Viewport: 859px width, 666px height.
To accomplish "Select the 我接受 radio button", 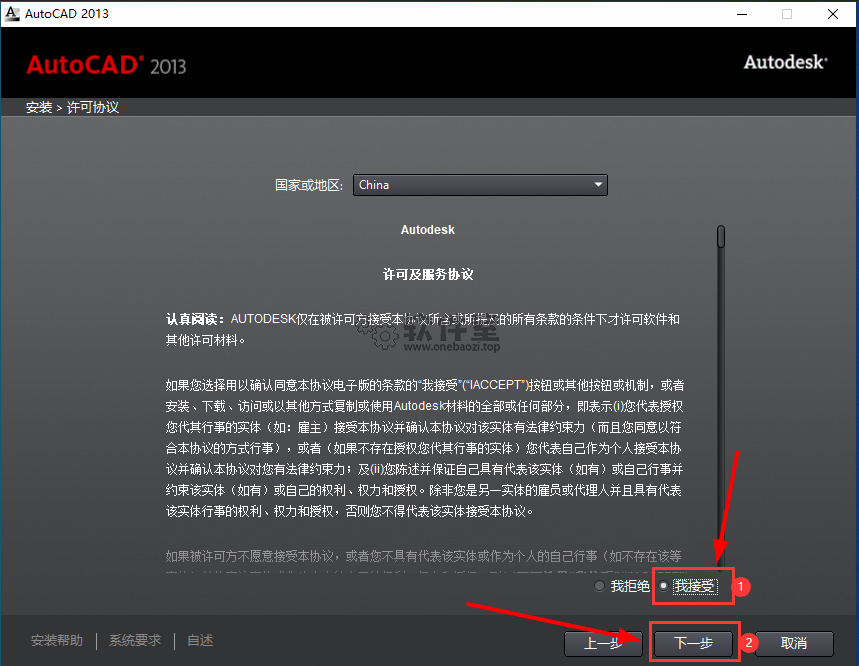I will click(663, 586).
